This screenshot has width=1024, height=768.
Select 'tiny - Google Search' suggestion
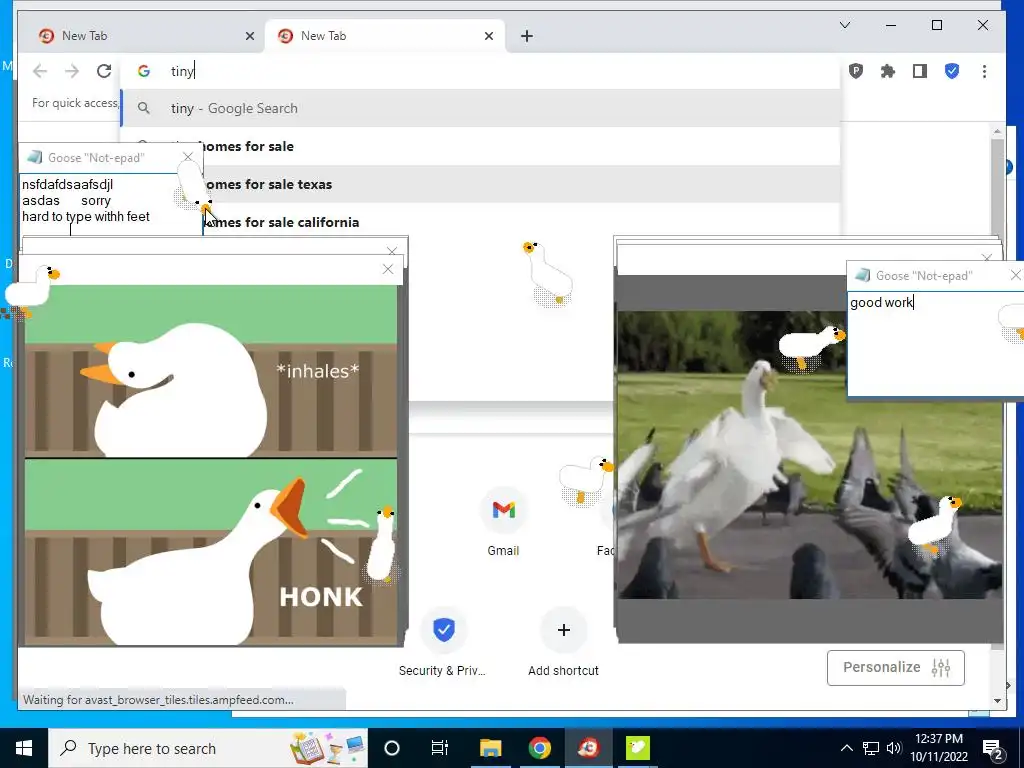point(480,108)
